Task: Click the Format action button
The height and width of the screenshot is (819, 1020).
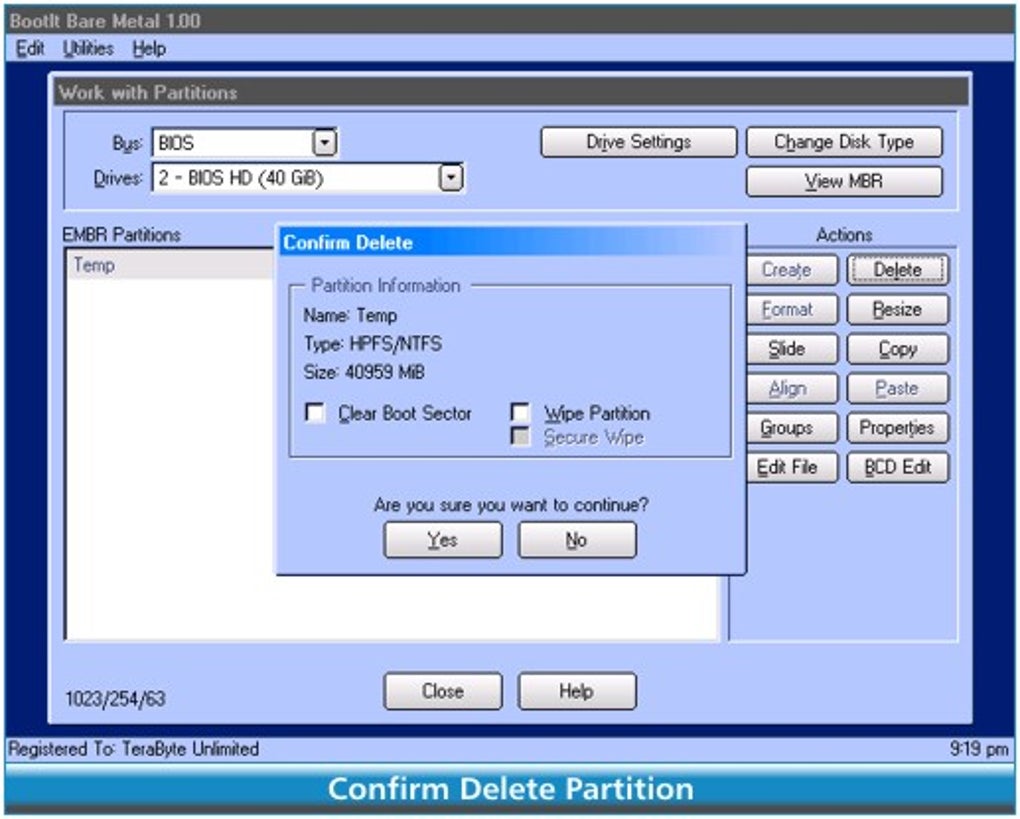Action: (x=791, y=310)
